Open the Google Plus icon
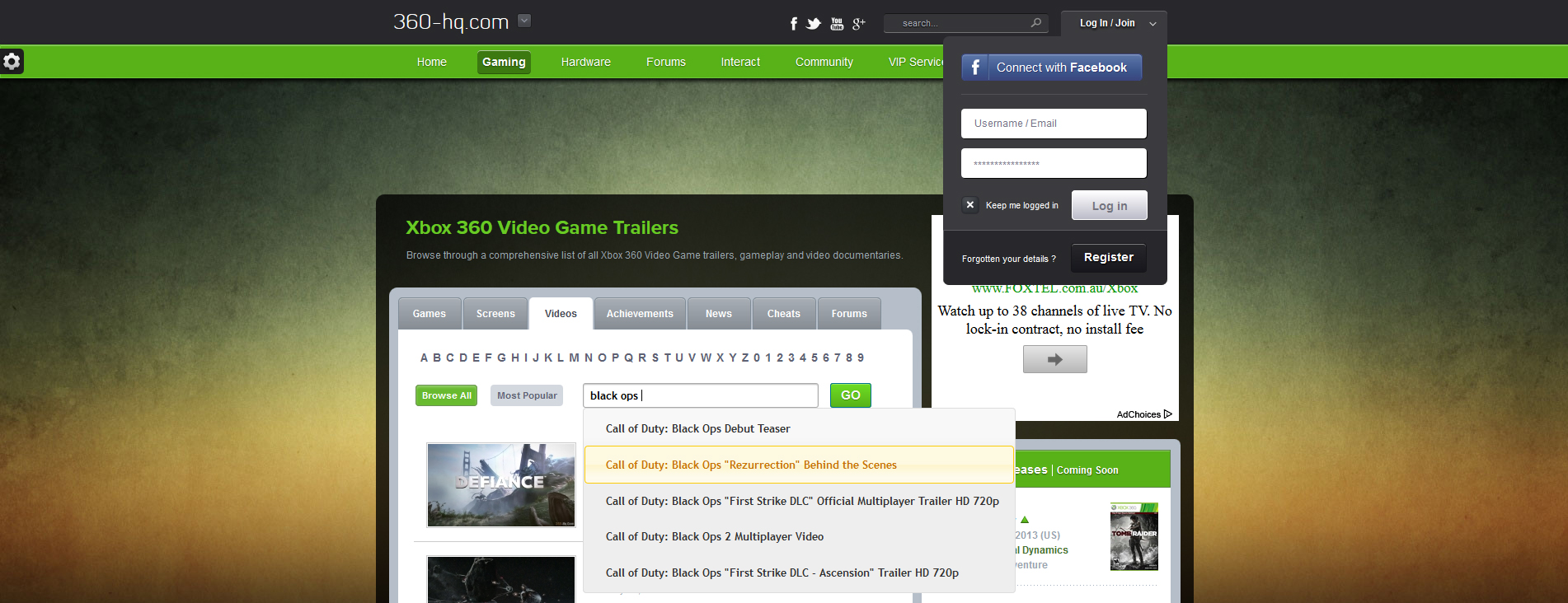Screen dimensions: 1568x603 pyautogui.click(x=858, y=24)
